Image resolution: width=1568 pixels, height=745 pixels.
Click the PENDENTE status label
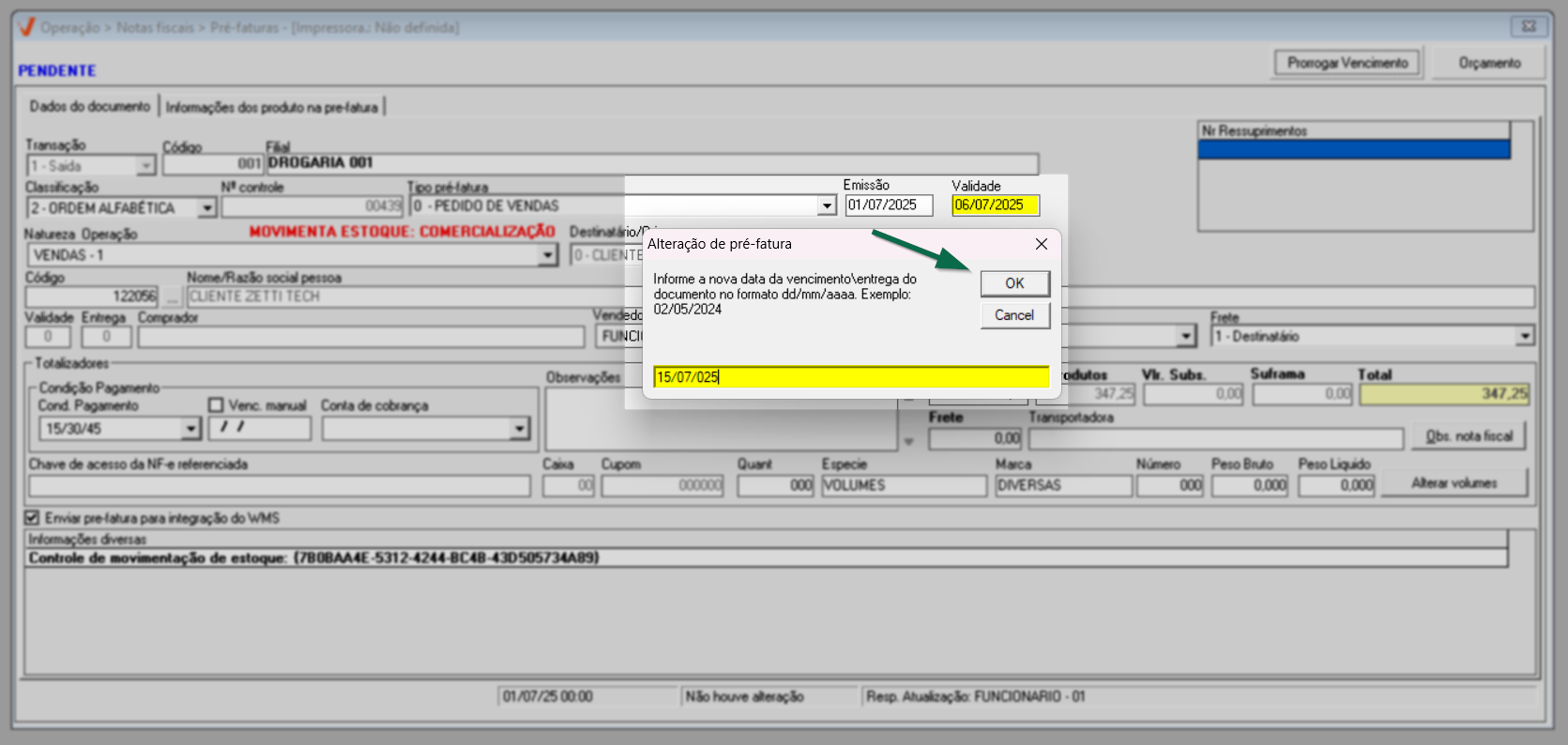tap(57, 71)
